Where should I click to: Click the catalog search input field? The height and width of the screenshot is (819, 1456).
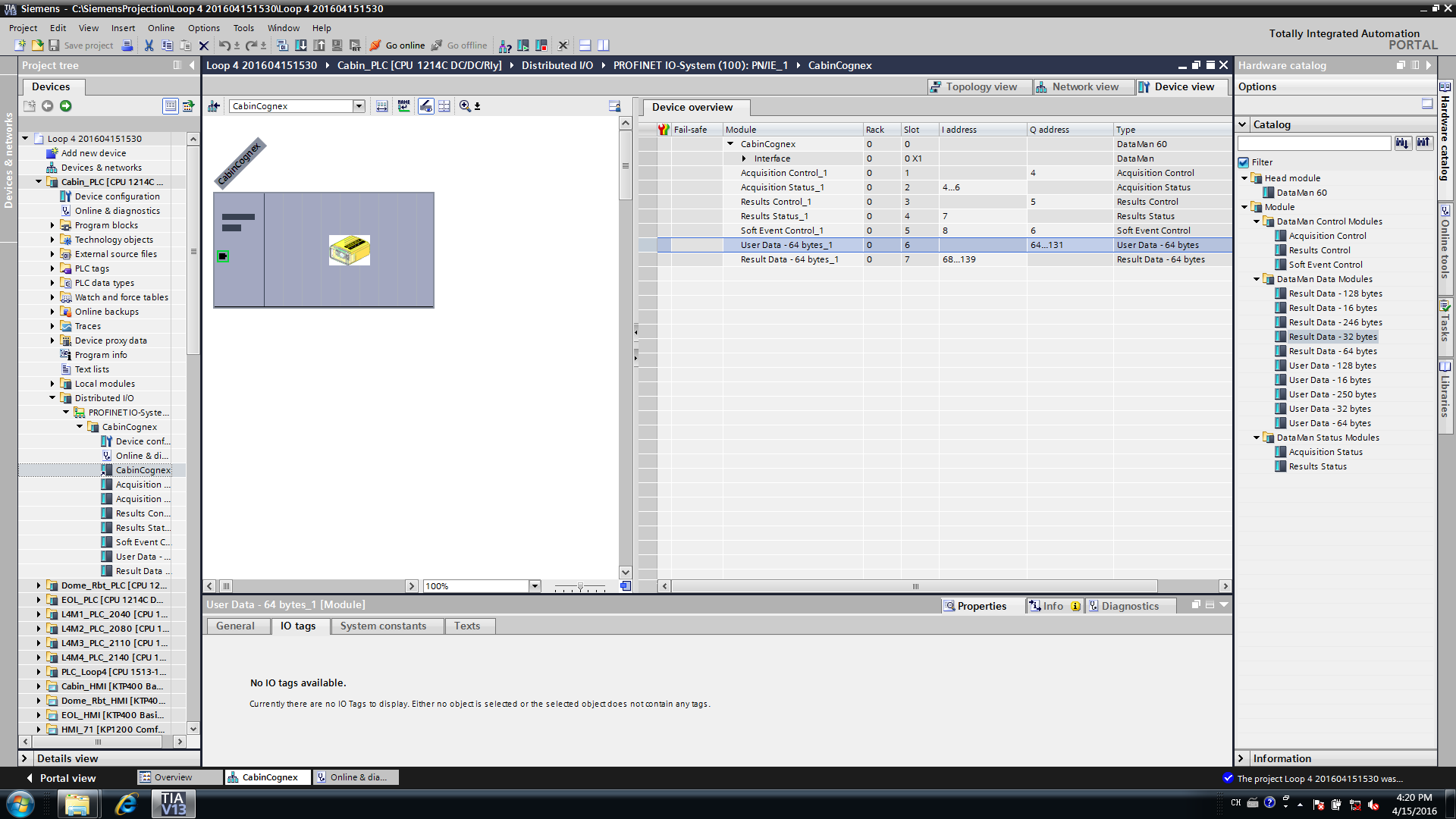point(1313,143)
